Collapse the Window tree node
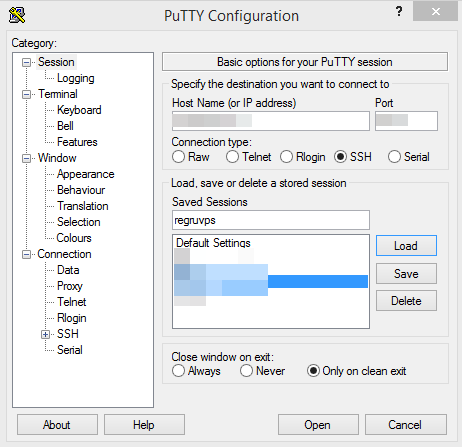462x447 pixels. point(26,158)
